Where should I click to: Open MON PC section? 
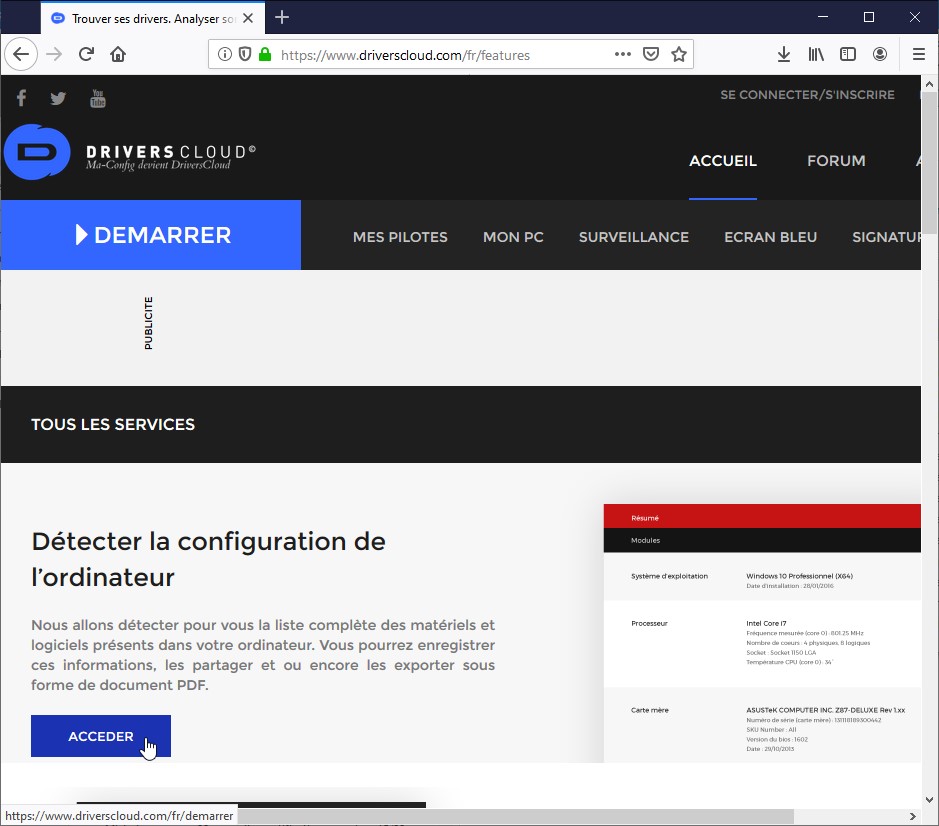[513, 237]
